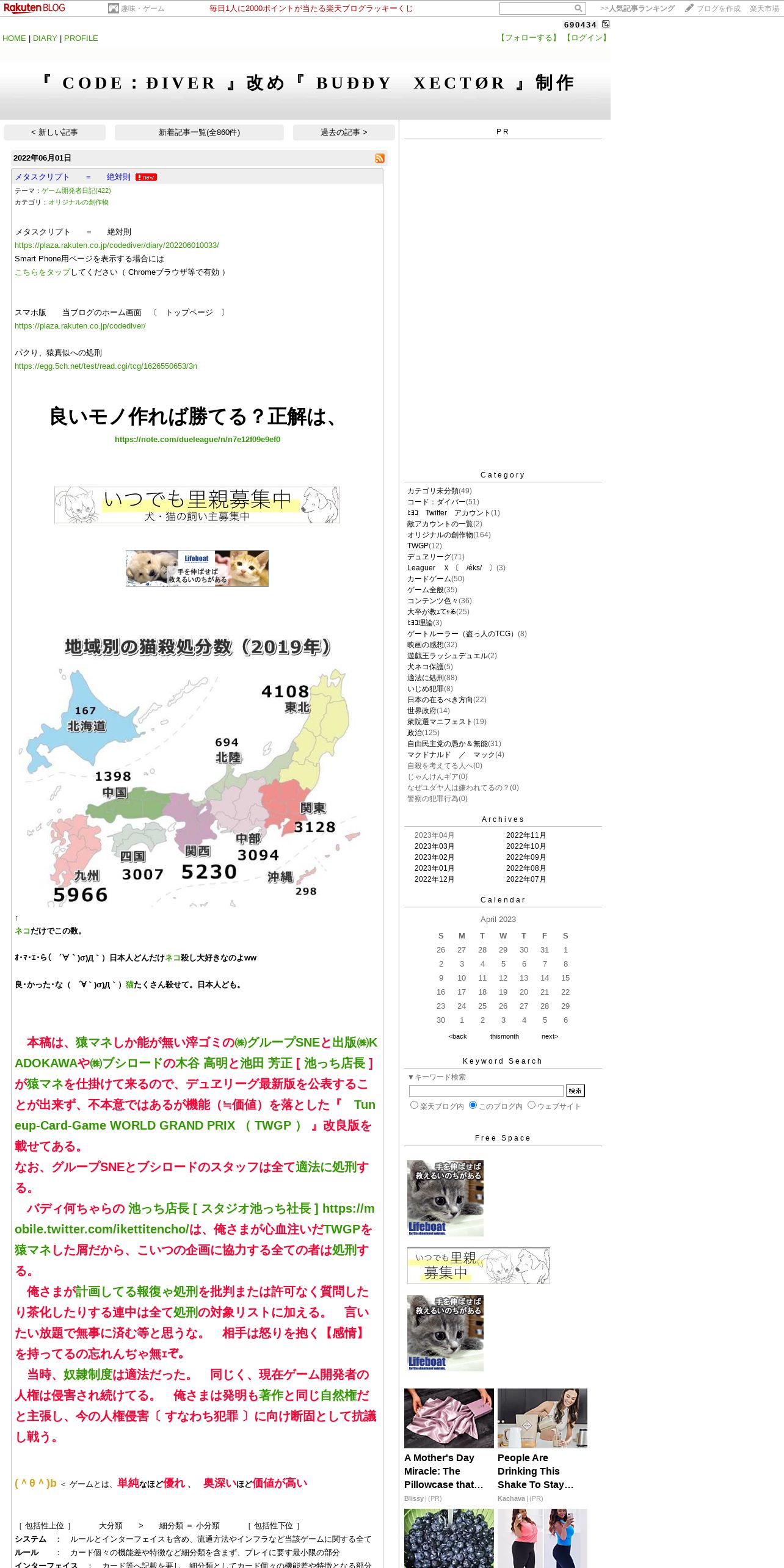Click the header search magnifier icon

pos(578,9)
